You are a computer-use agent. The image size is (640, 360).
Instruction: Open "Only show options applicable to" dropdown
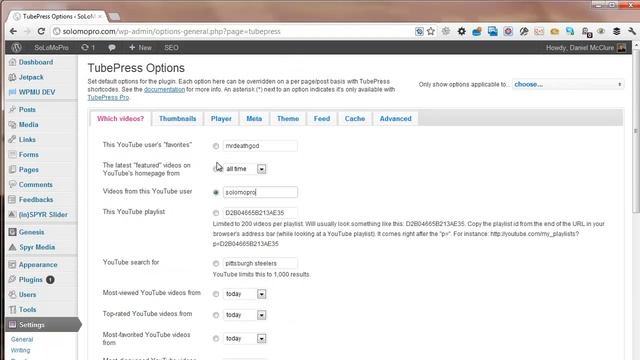point(568,84)
